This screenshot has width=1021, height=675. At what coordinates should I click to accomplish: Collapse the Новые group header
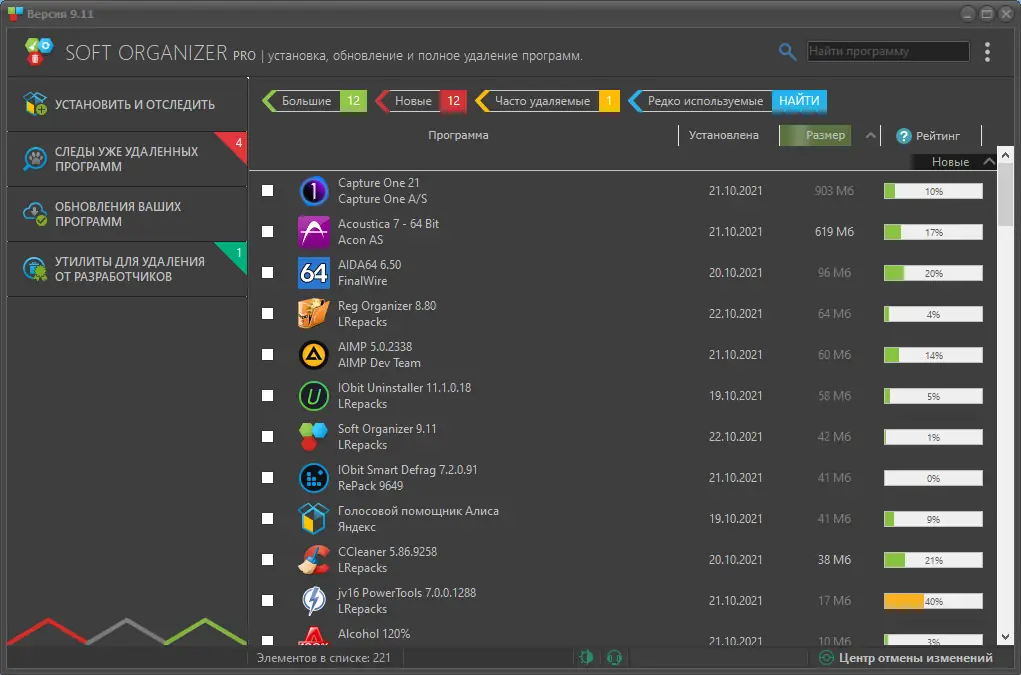click(989, 161)
